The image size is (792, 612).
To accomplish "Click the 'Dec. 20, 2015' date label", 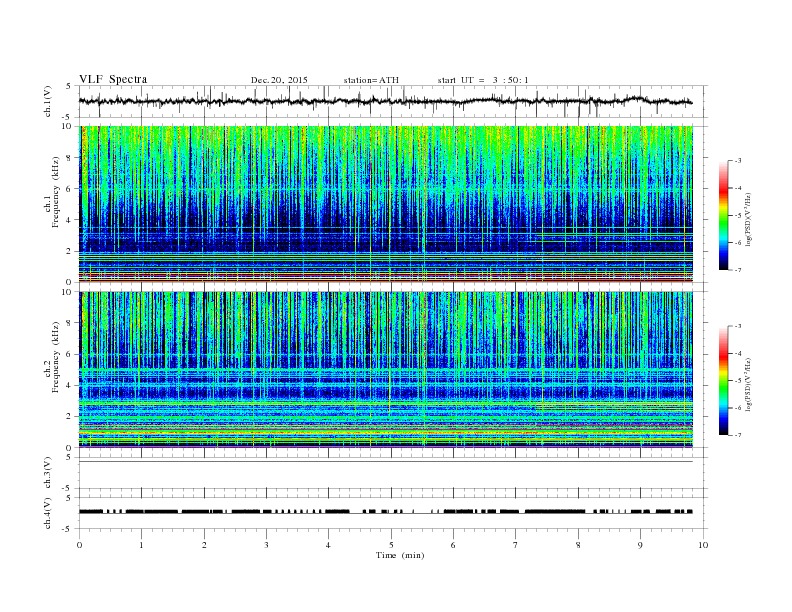I will (279, 80).
